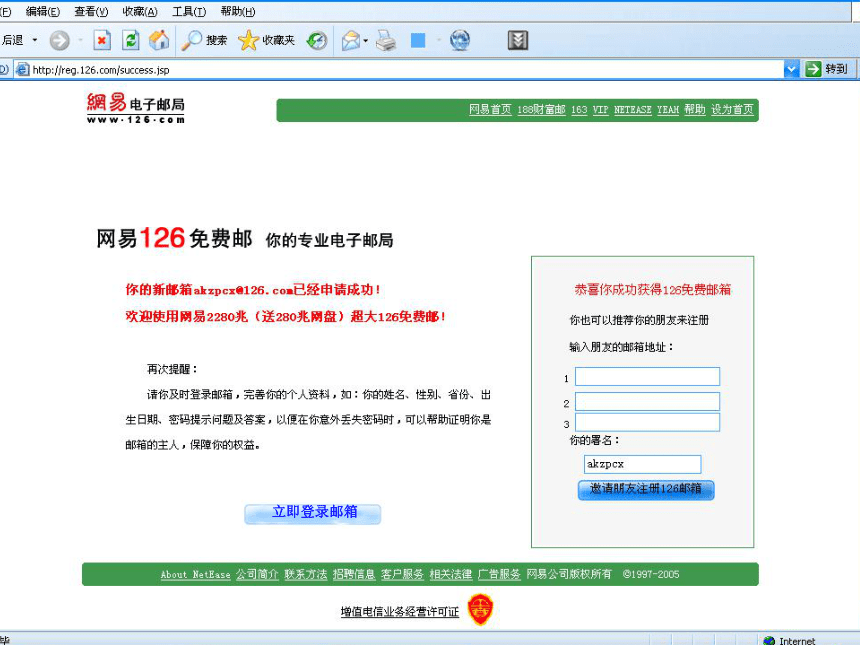860x645 pixels.
Task: Click the blue square toolbar icon
Action: [418, 40]
